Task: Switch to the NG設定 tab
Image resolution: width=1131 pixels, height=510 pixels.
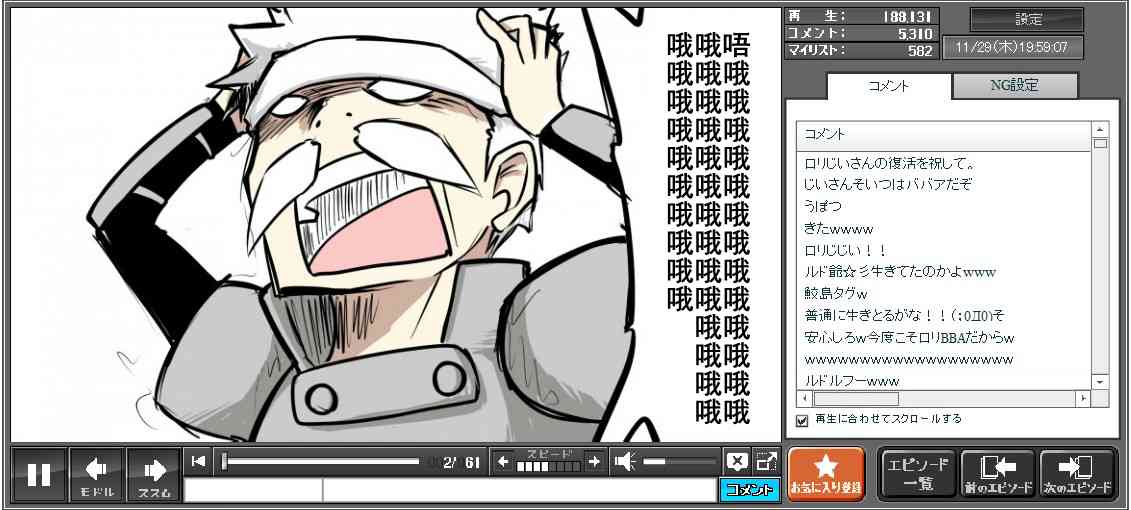Action: click(1014, 86)
